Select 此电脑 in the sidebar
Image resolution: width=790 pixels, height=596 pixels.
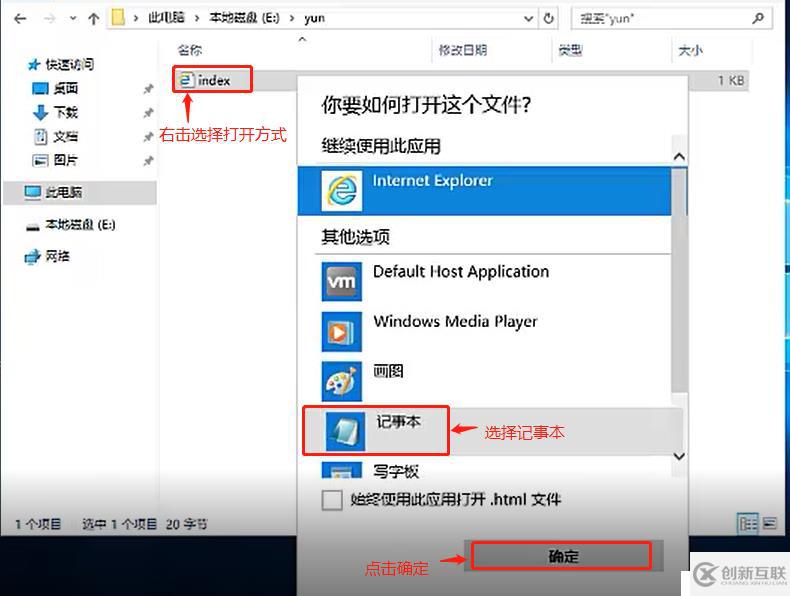(x=80, y=192)
